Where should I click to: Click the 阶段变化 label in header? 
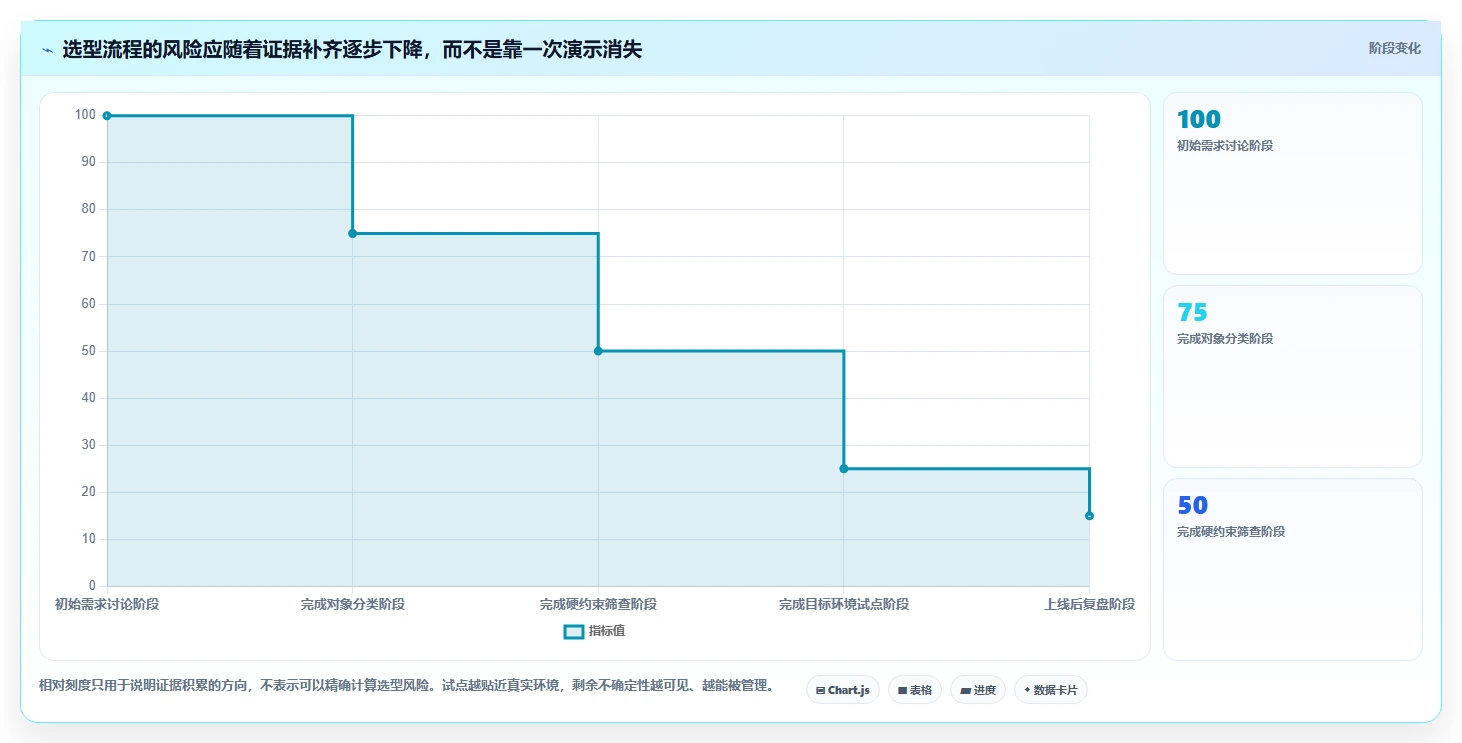[1395, 49]
